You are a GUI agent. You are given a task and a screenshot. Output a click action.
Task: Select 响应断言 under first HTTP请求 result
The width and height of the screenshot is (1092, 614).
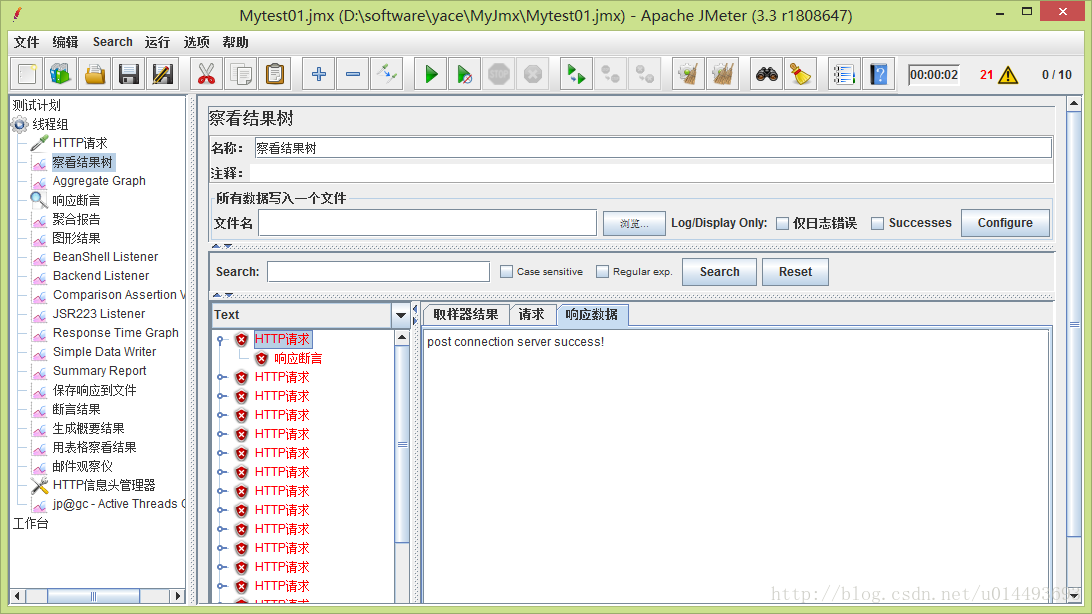pos(298,359)
